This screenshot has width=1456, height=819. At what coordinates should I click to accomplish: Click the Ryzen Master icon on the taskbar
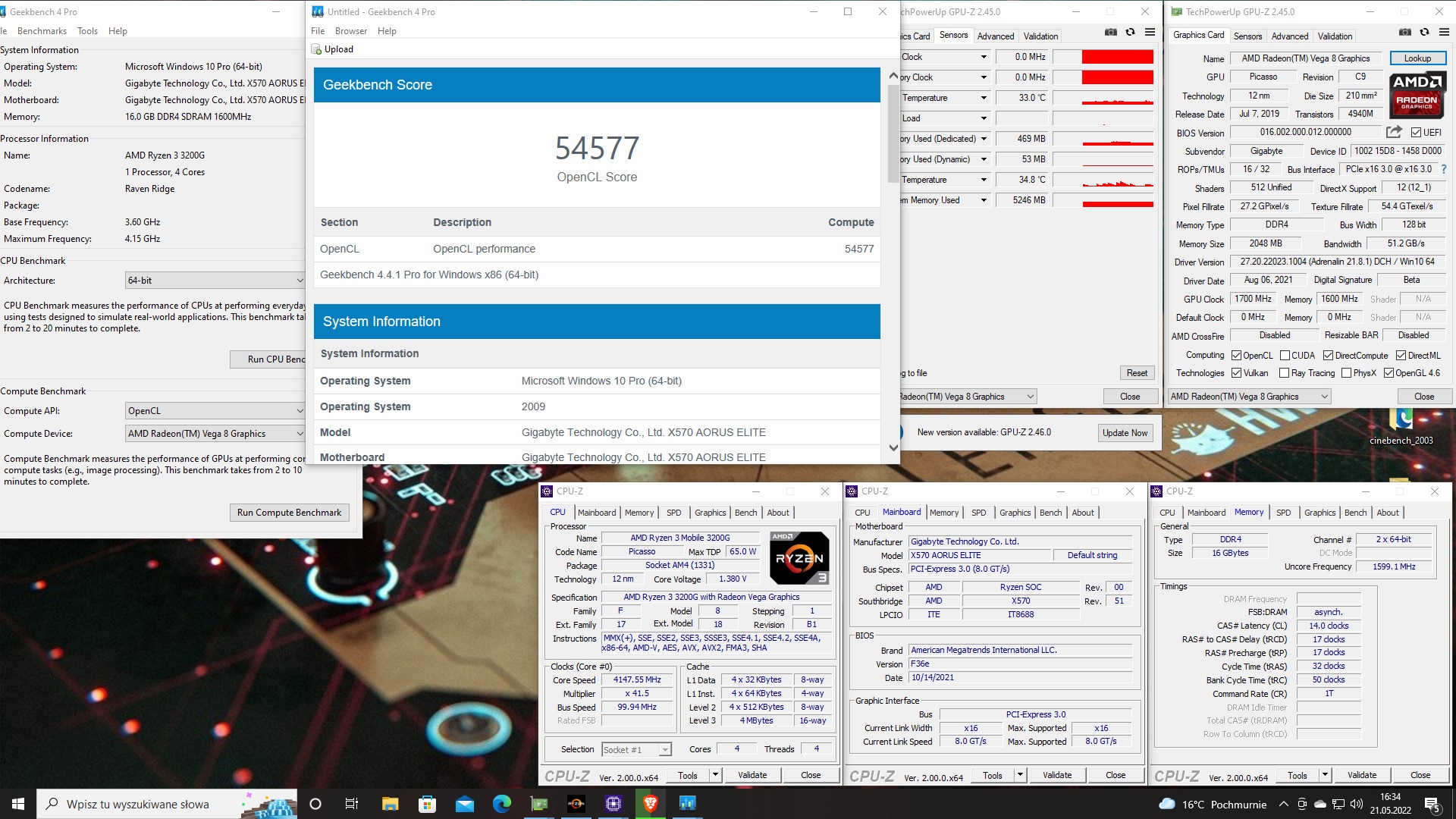pyautogui.click(x=576, y=804)
